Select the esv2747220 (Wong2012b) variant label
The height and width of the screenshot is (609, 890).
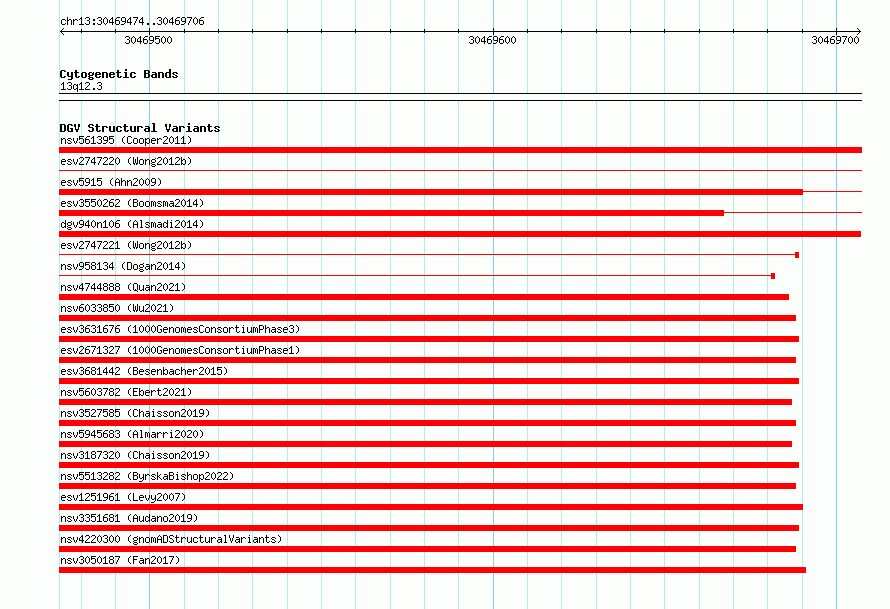click(x=126, y=161)
